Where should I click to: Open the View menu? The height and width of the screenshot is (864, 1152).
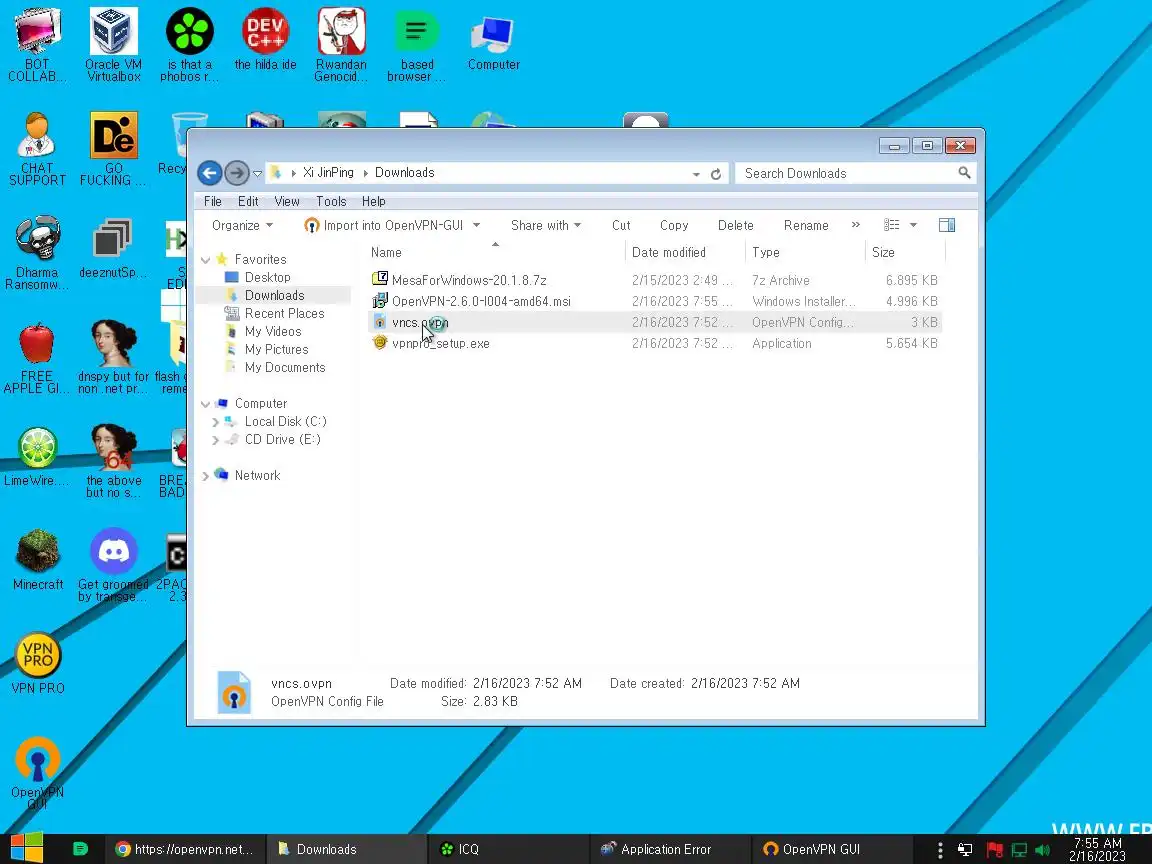tap(287, 201)
